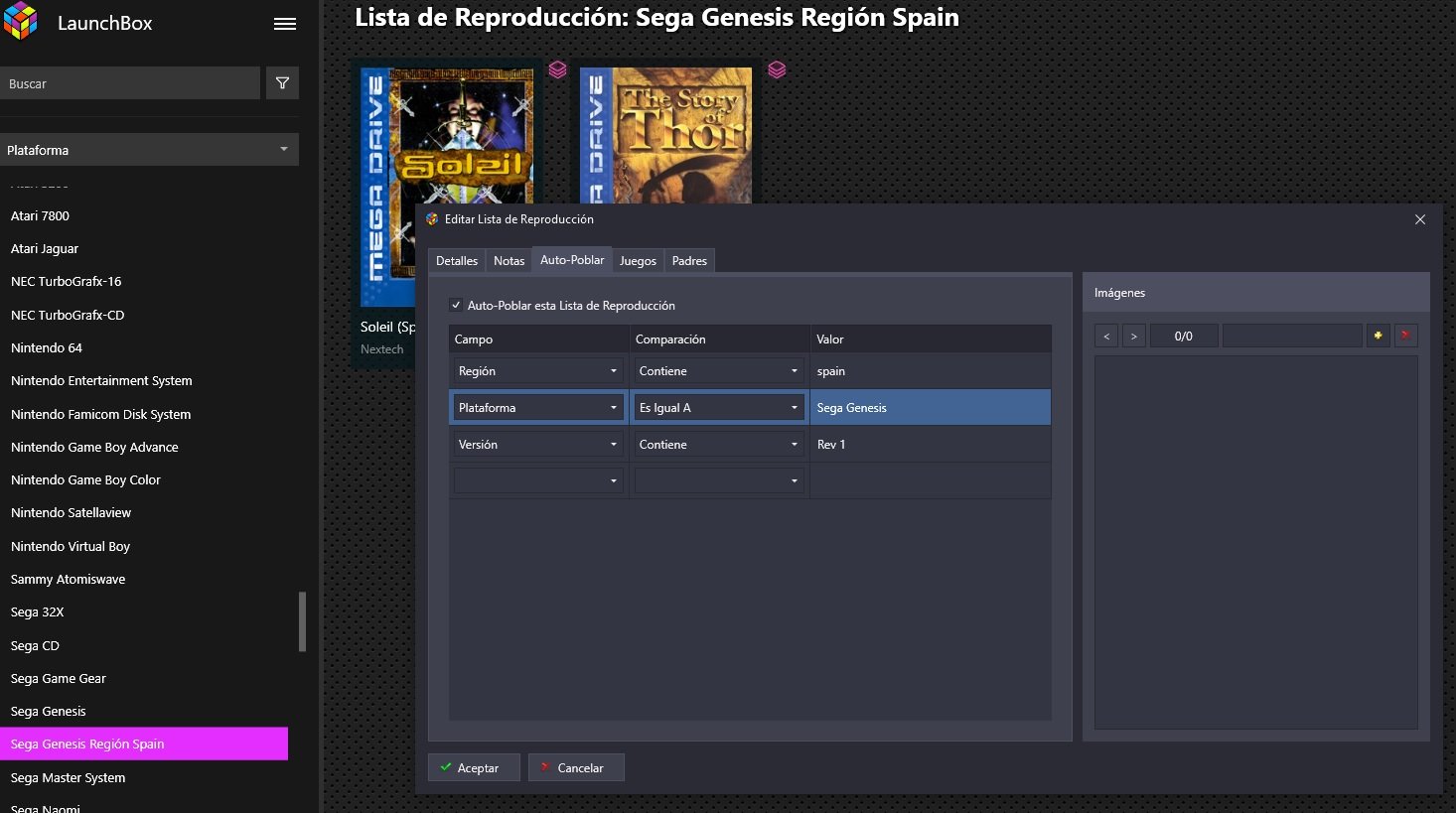
Task: Click the Aceptar button
Action: (474, 767)
